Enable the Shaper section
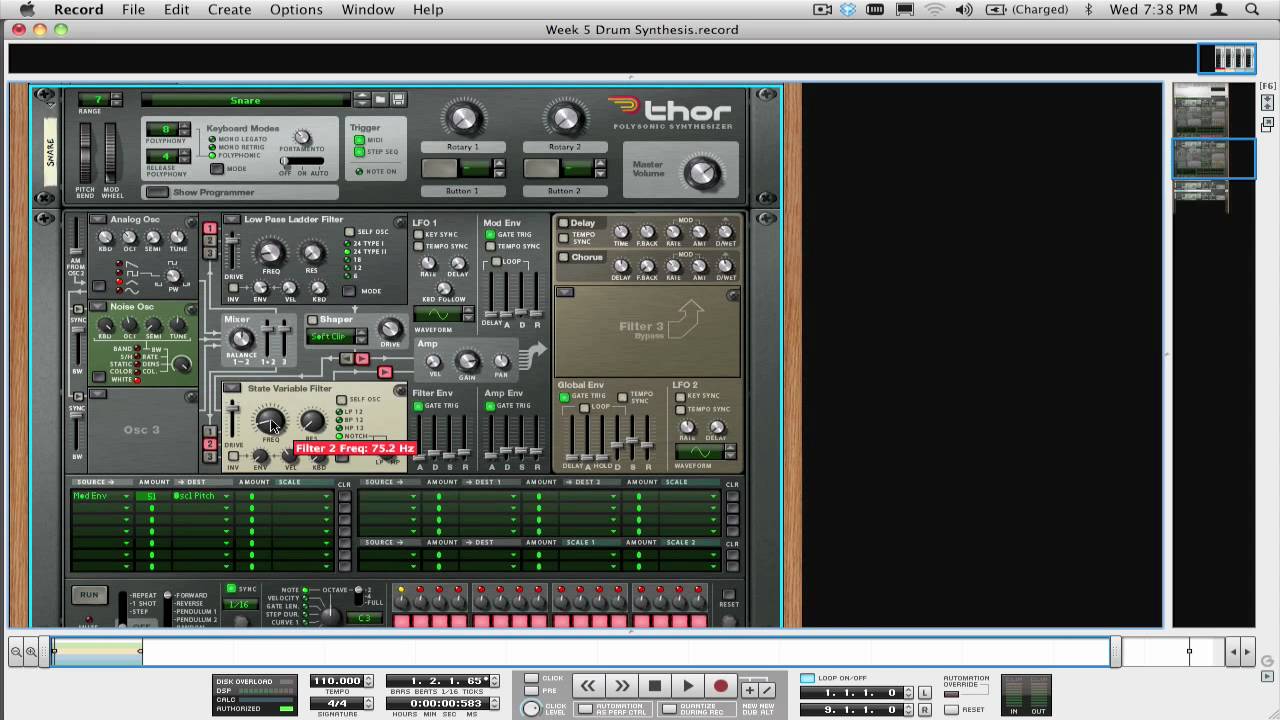Viewport: 1280px width, 720px height. point(312,320)
